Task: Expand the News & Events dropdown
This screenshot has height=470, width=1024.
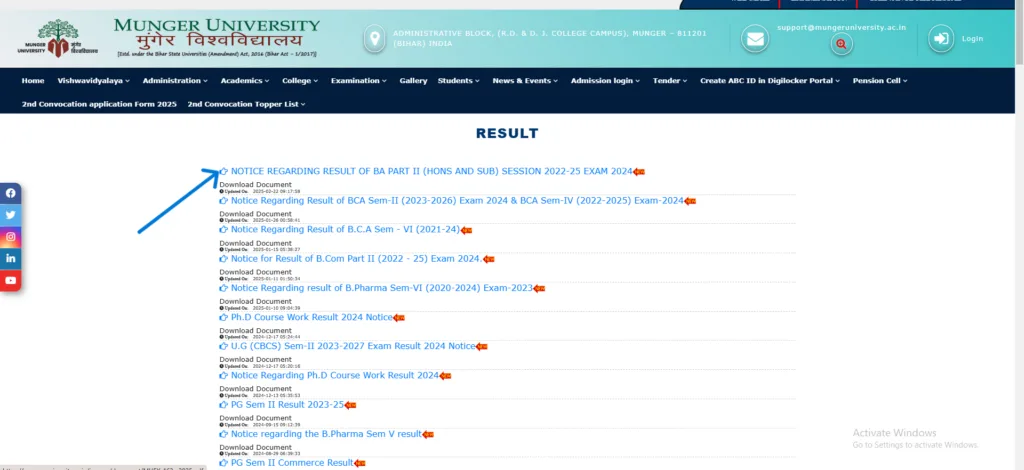Action: (525, 81)
